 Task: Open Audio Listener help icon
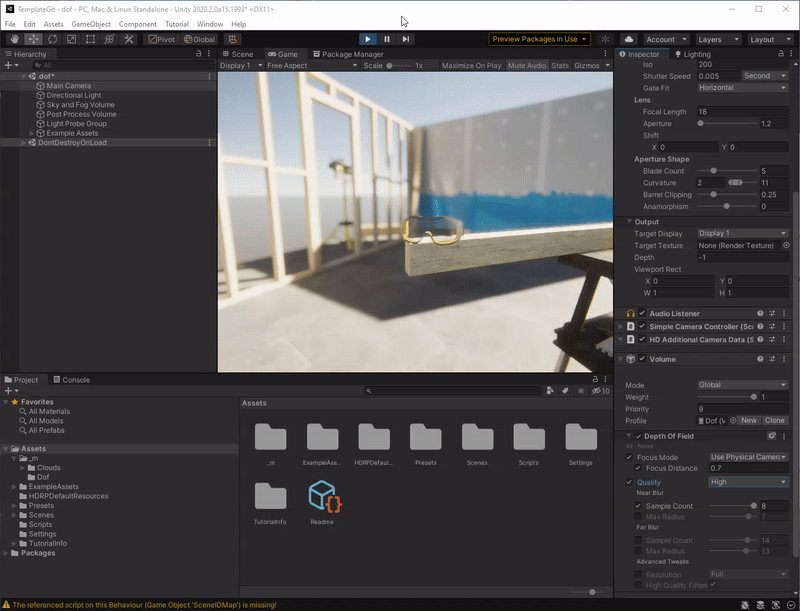760,313
